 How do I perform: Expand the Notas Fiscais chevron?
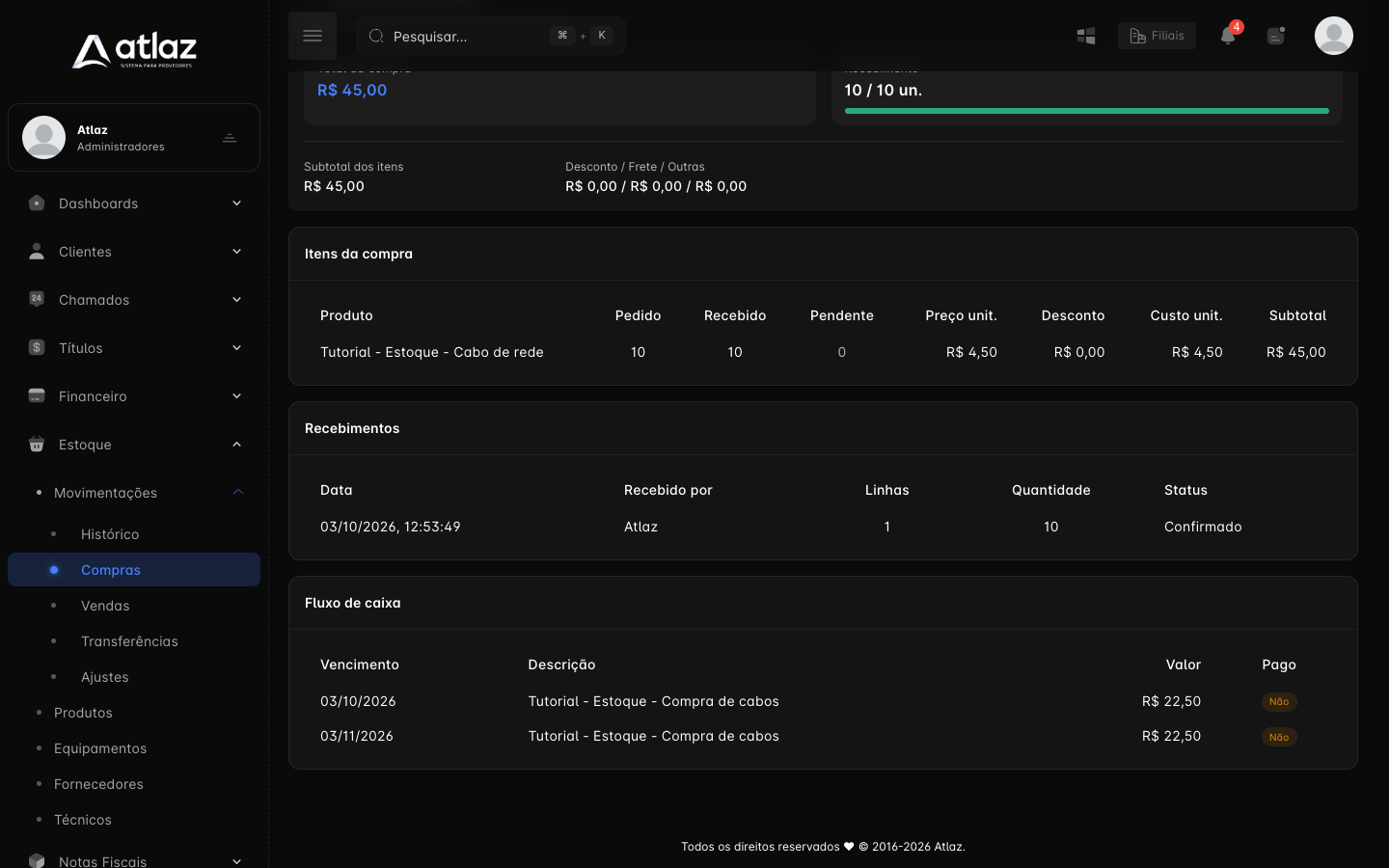(x=236, y=861)
